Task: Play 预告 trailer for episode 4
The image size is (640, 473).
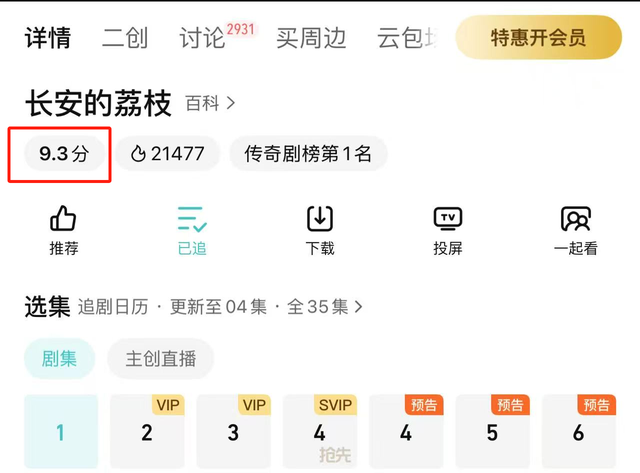Action: coord(406,431)
